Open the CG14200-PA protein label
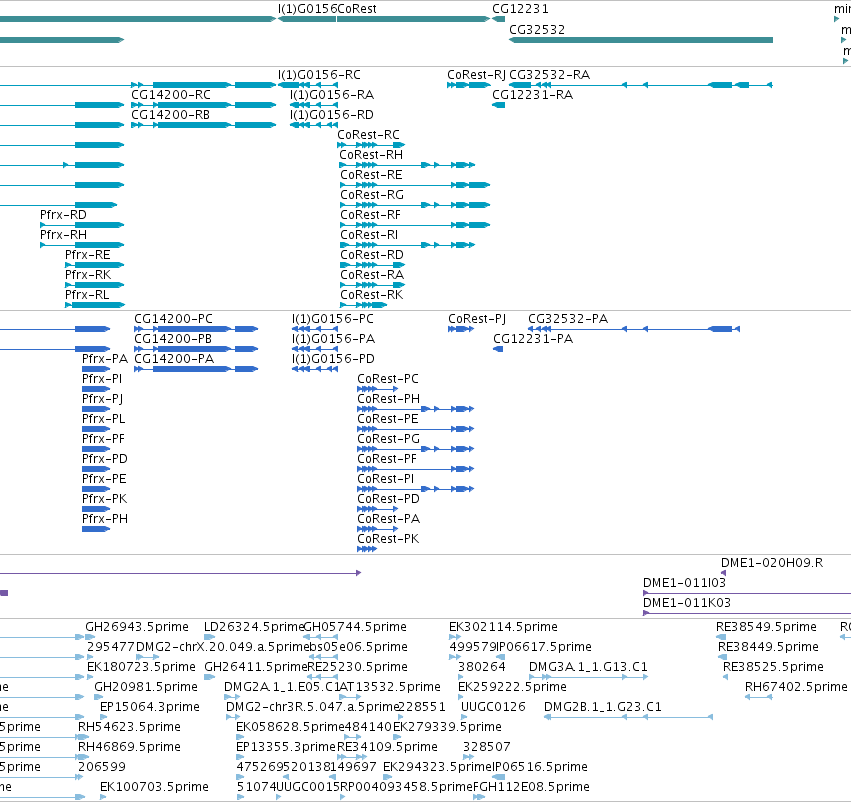 click(x=174, y=359)
